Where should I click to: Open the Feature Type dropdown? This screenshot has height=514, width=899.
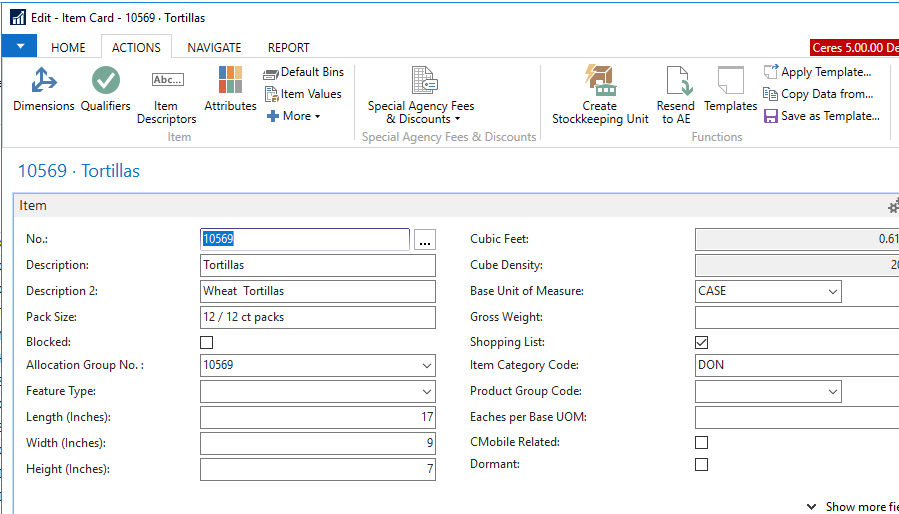click(x=426, y=392)
